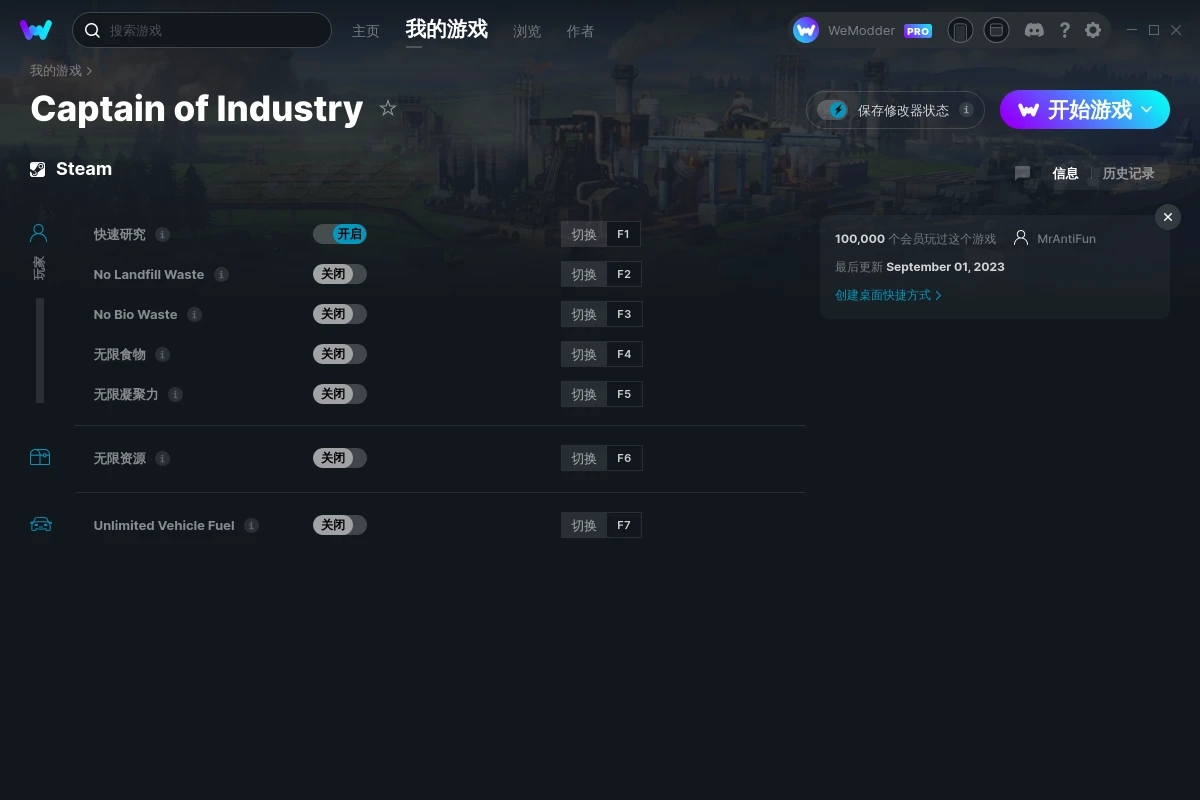Enable No Landfill Waste toggle

[x=340, y=274]
